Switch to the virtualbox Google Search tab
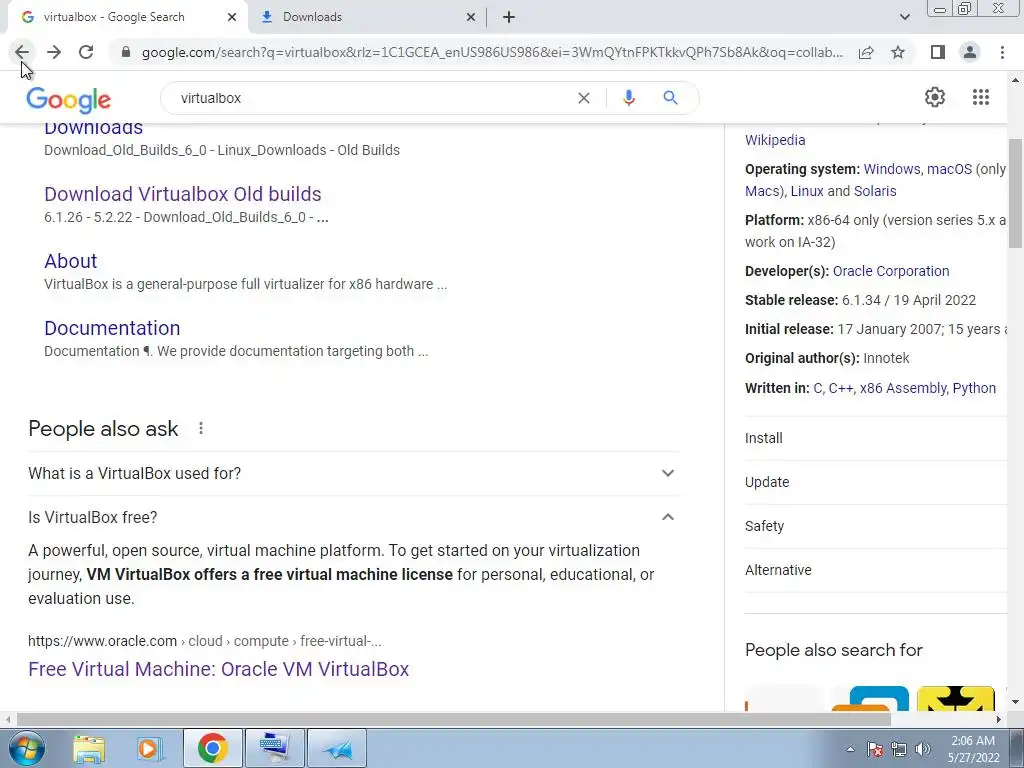Viewport: 1024px width, 768px height. [x=127, y=18]
